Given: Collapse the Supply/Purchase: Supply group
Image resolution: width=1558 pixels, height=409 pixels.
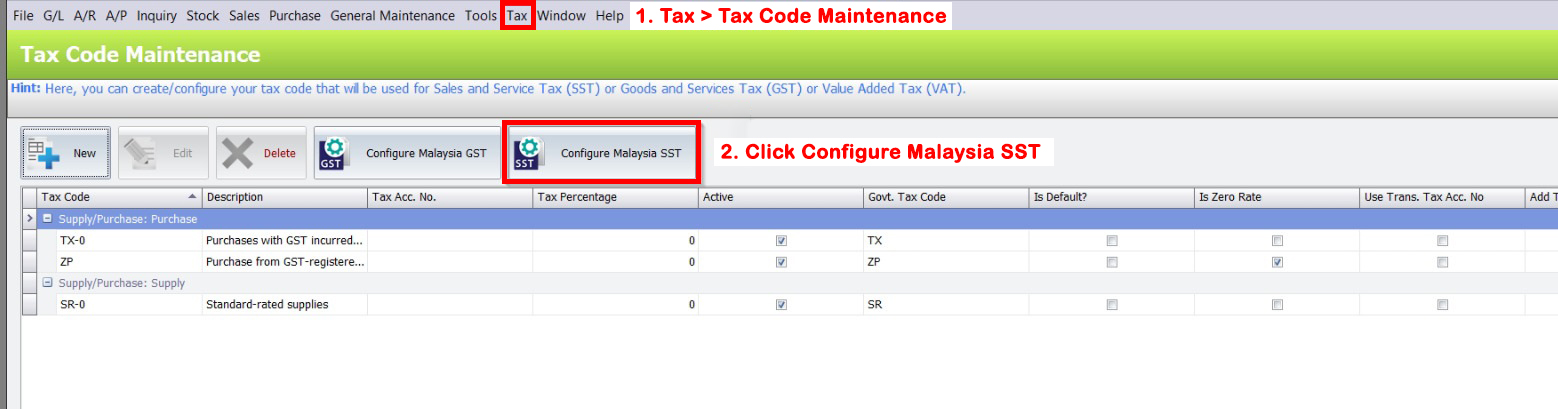Looking at the screenshot, I should coord(46,283).
